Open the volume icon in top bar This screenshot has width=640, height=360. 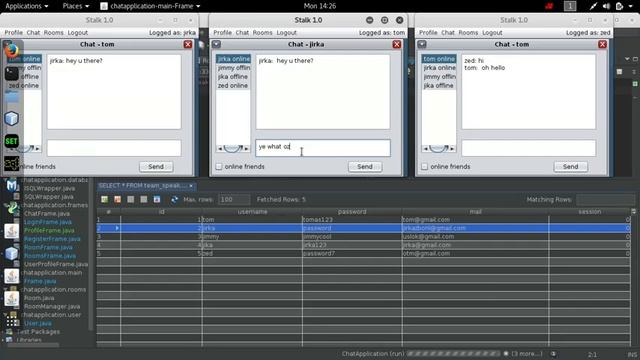tap(606, 6)
